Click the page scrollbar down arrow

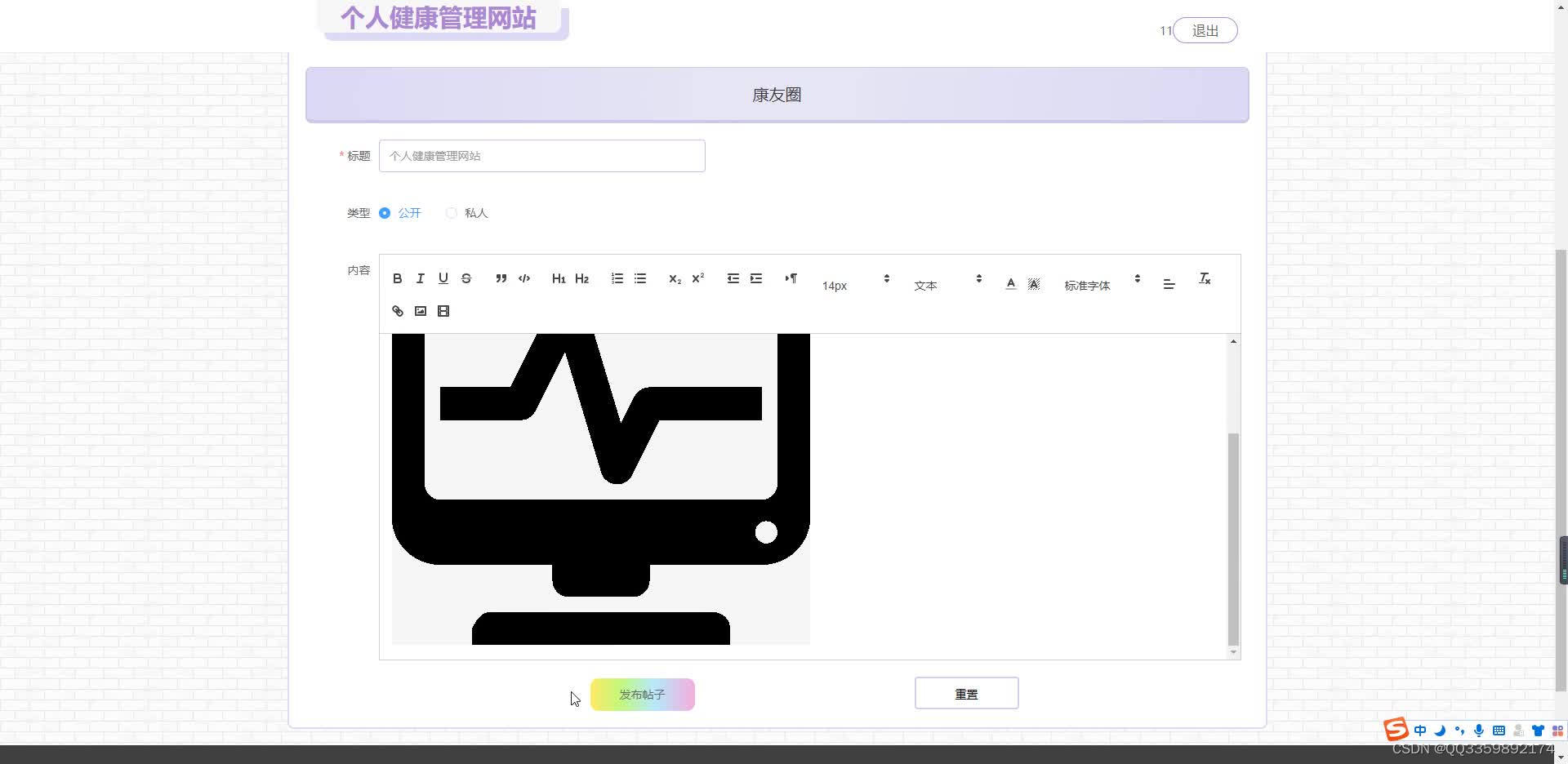point(1561,757)
